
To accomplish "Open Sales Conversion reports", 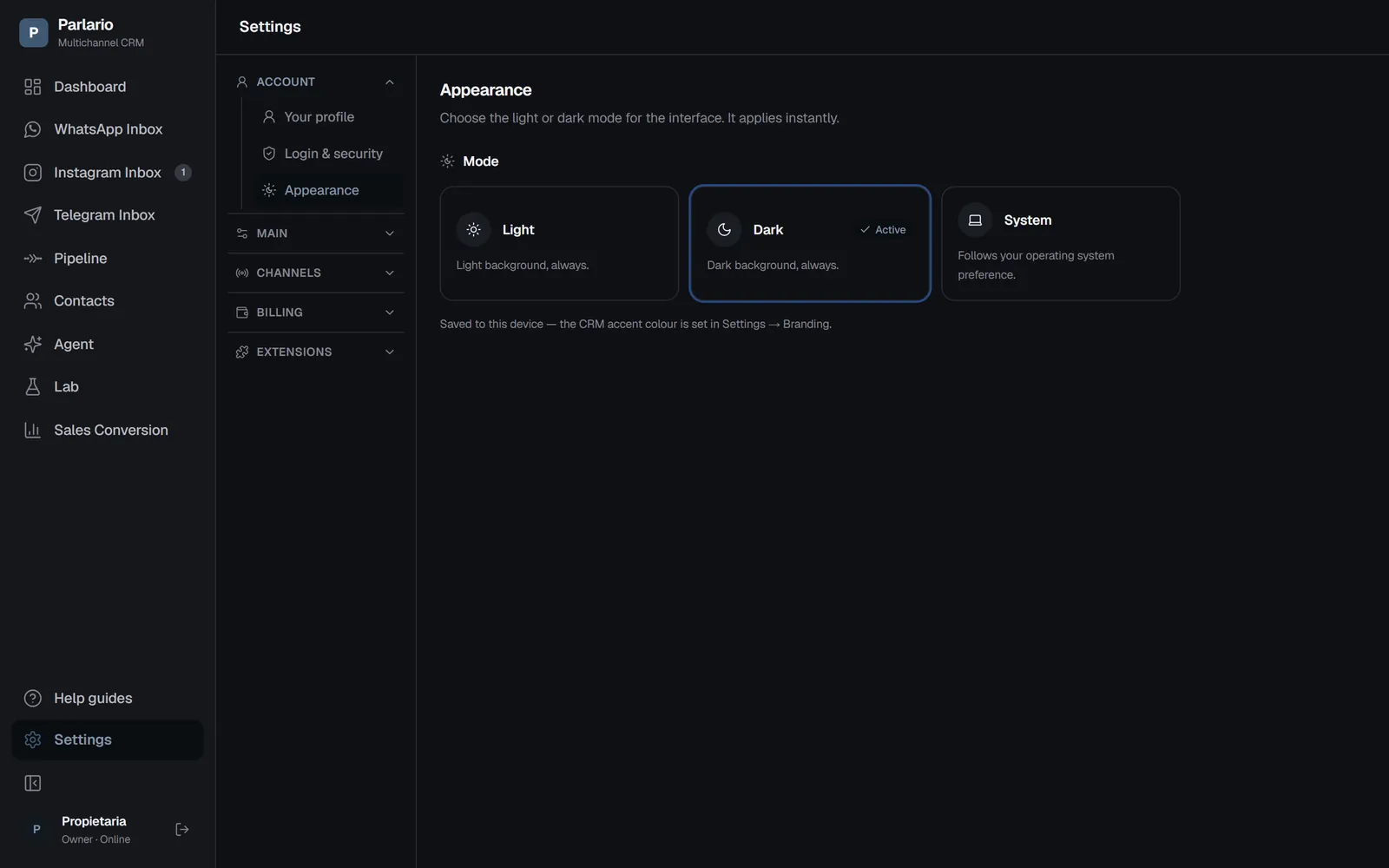I will click(108, 431).
